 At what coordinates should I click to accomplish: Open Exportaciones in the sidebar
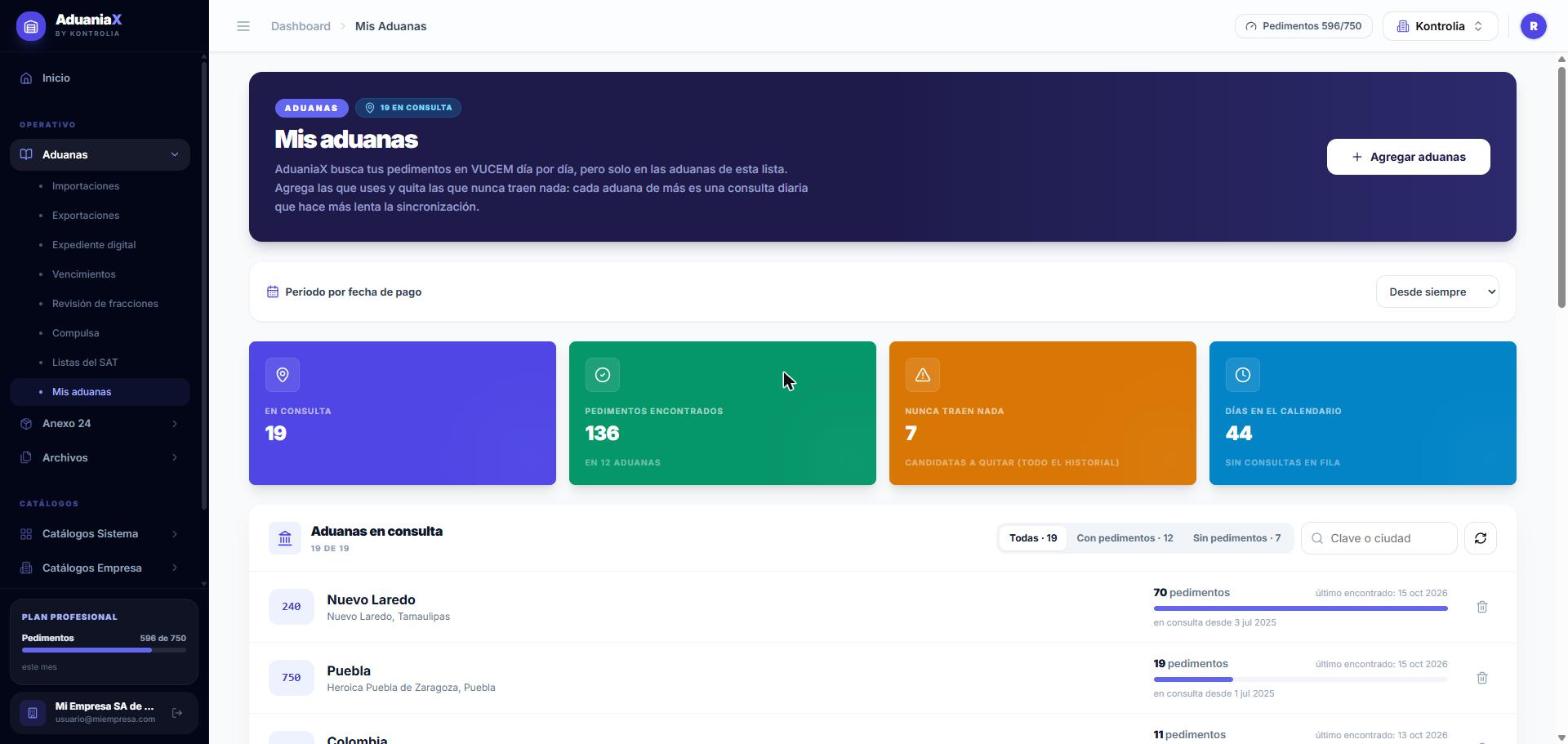pyautogui.click(x=85, y=215)
